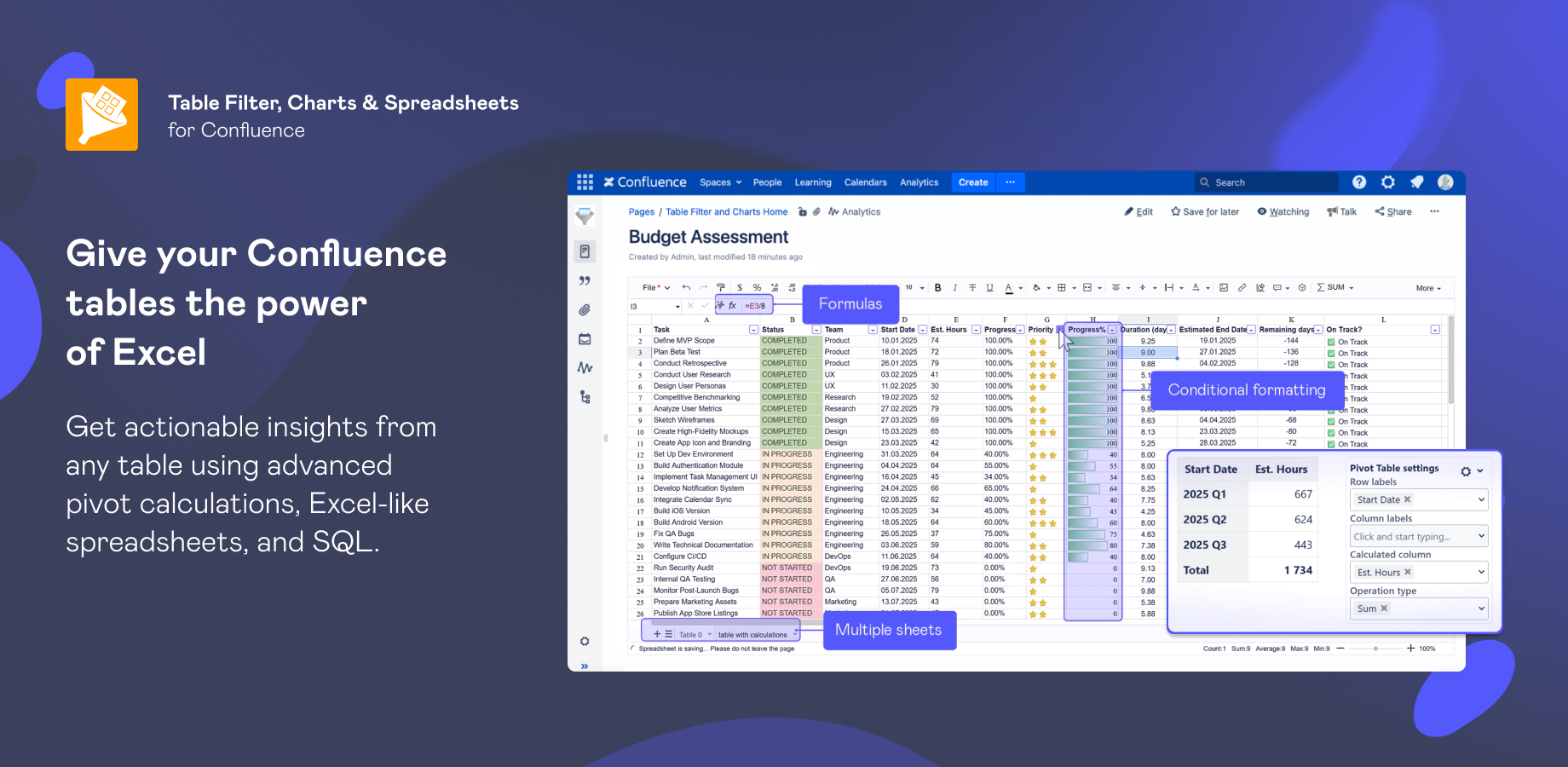Toggle strikethrough formatting

tap(972, 288)
